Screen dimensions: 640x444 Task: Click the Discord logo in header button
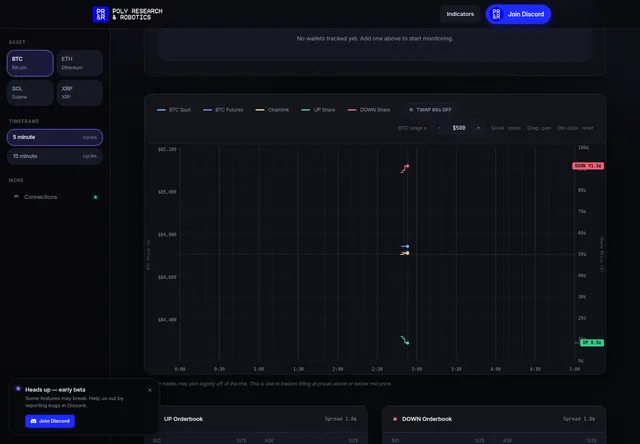point(496,14)
